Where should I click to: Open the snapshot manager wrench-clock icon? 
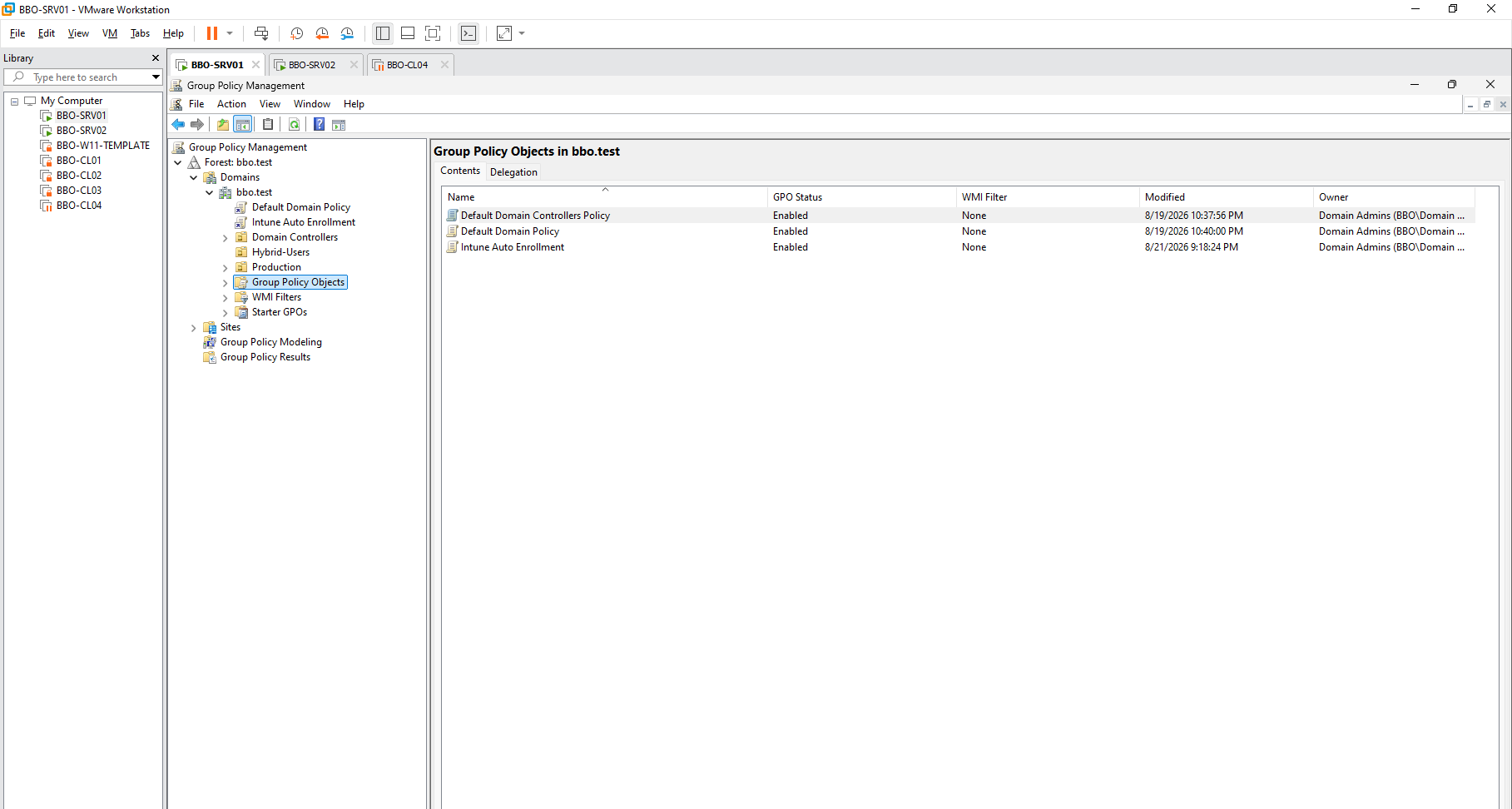347,33
